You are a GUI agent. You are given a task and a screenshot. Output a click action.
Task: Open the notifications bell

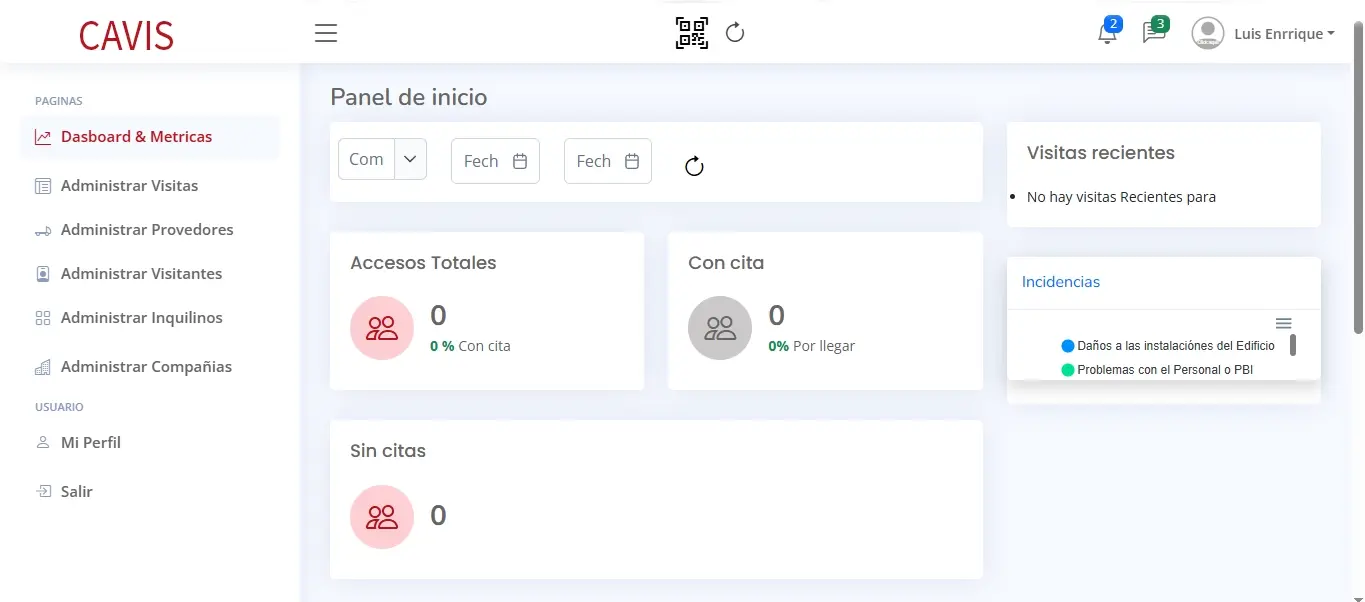(1106, 34)
